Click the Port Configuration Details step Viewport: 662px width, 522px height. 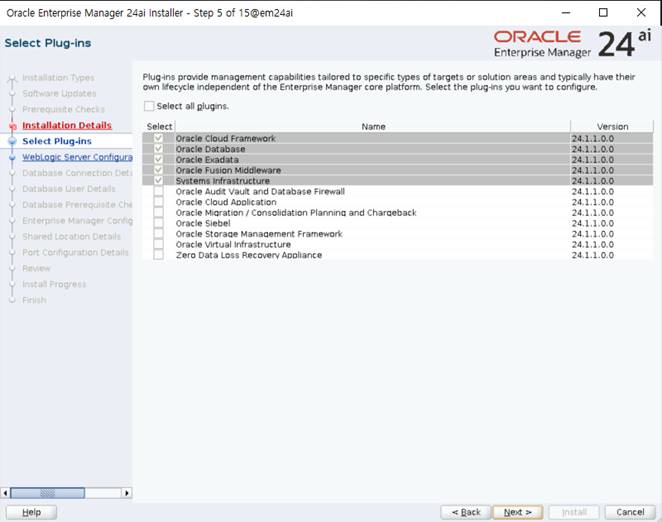(x=76, y=253)
